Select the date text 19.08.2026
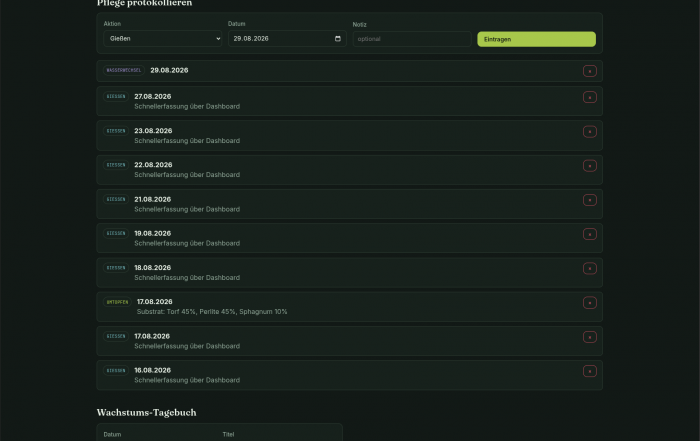The height and width of the screenshot is (441, 700). coord(153,233)
